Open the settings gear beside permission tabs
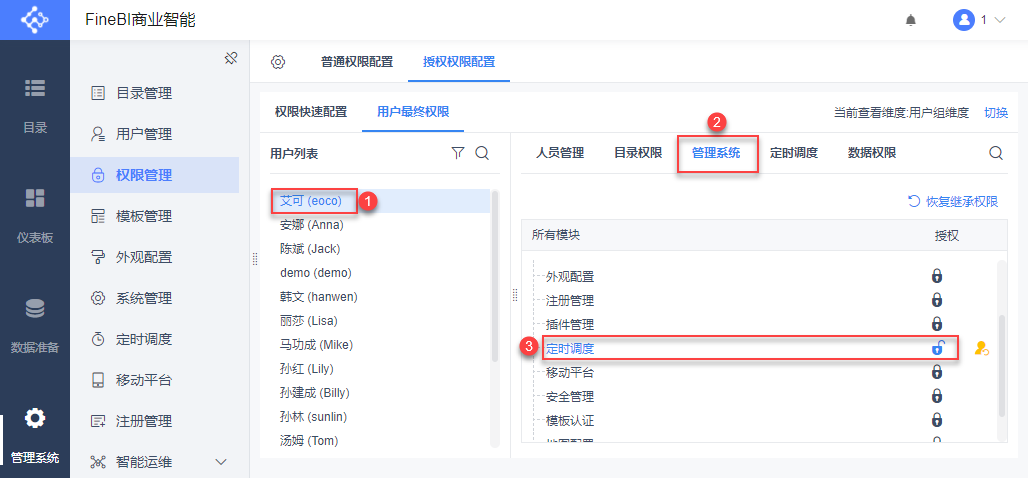Screen dimensions: 1028x478 [x=278, y=62]
